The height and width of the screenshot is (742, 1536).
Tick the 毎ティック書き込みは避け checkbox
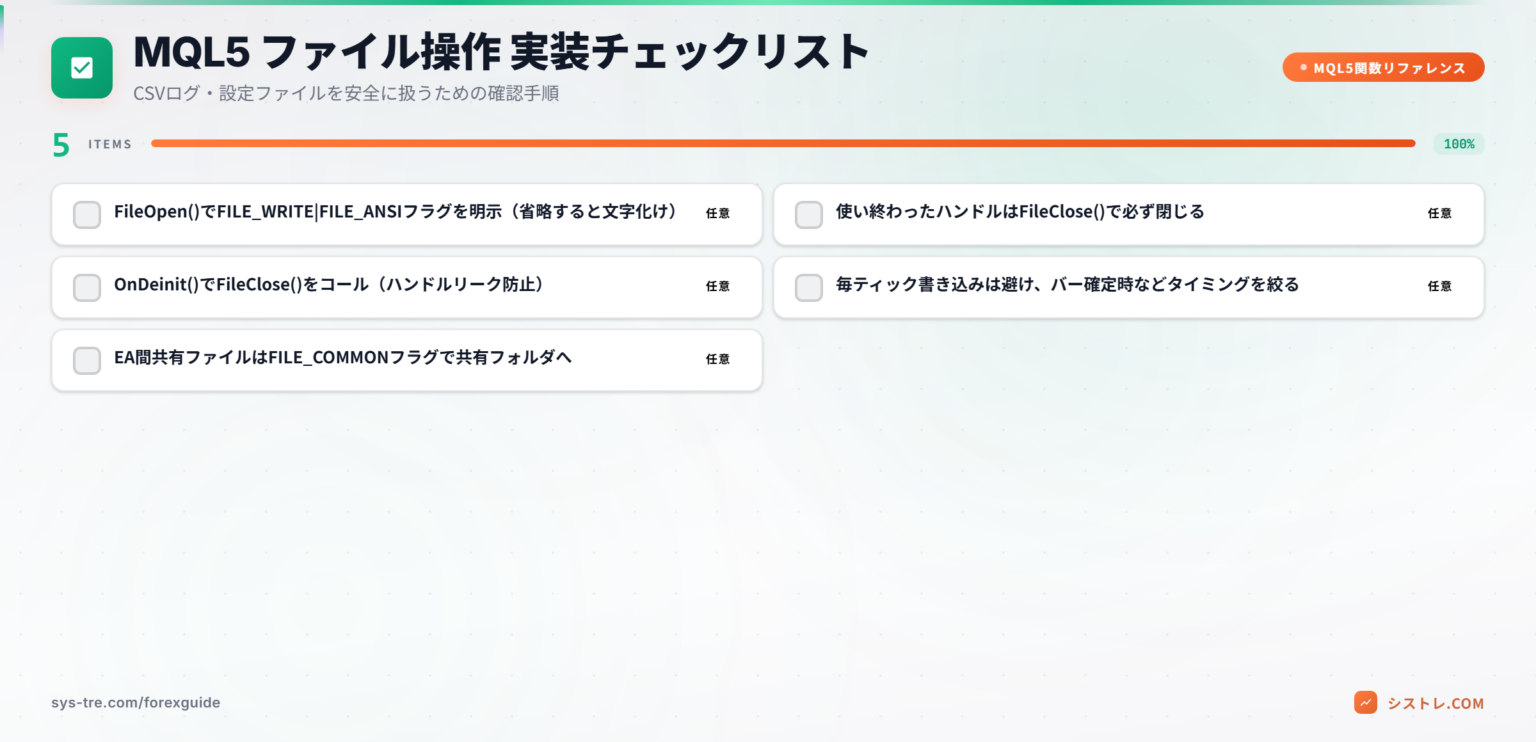(x=809, y=287)
